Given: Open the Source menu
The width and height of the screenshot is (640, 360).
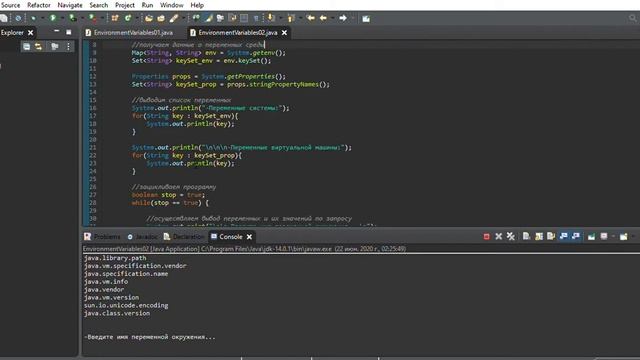Looking at the screenshot, I should click(10, 5).
